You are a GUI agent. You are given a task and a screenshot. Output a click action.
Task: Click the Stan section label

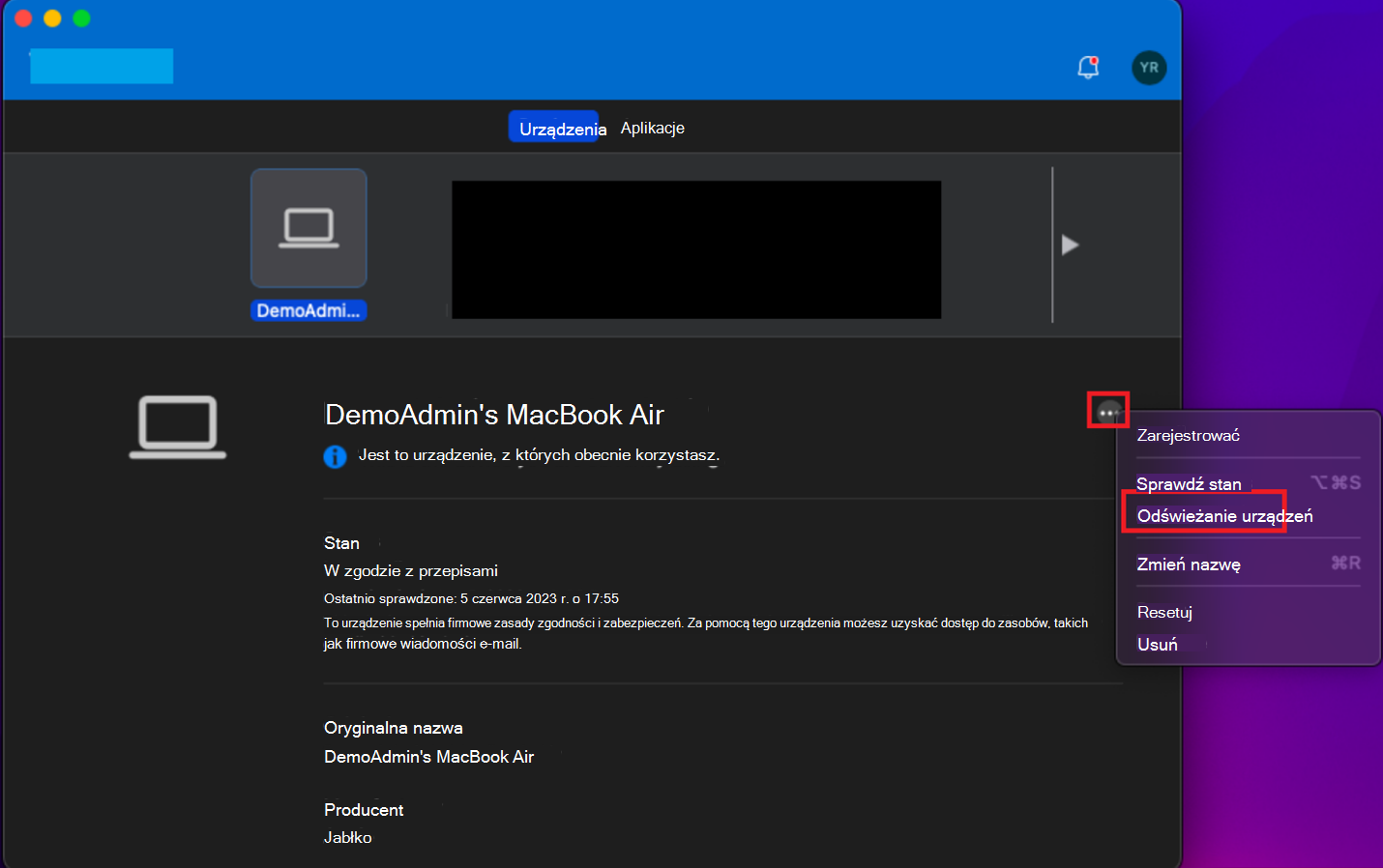341,543
